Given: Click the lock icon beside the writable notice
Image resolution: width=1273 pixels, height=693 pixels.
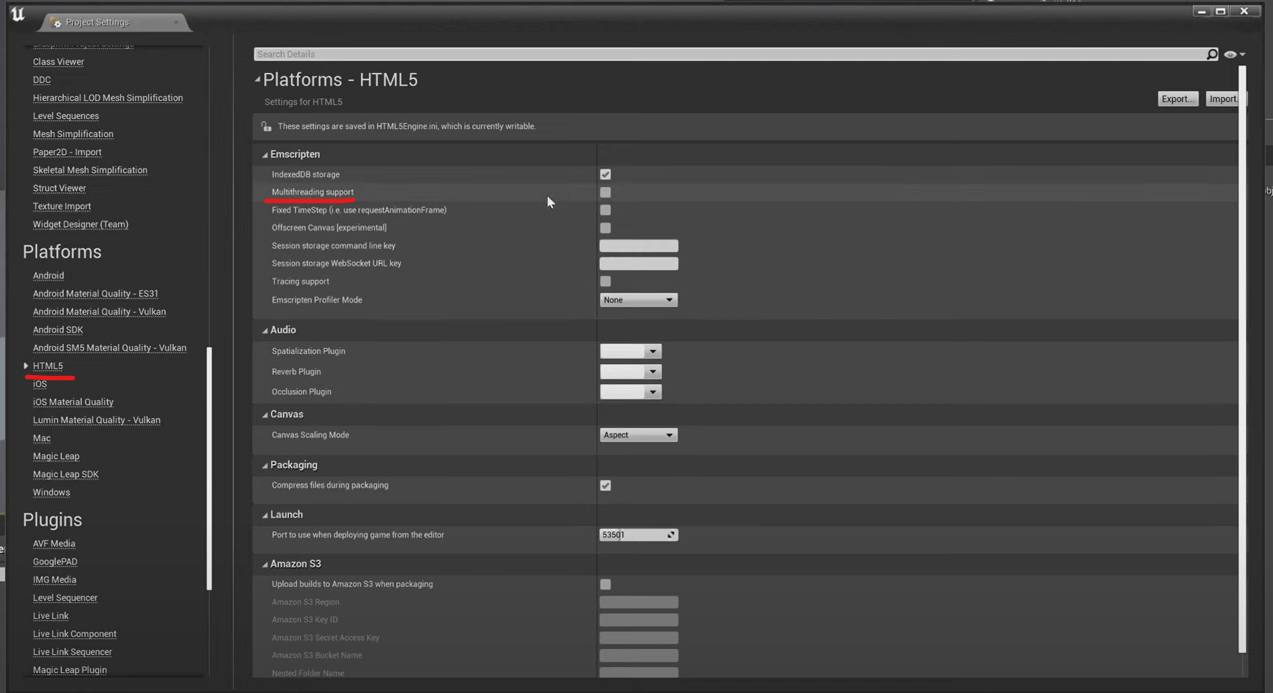Looking at the screenshot, I should click(266, 126).
